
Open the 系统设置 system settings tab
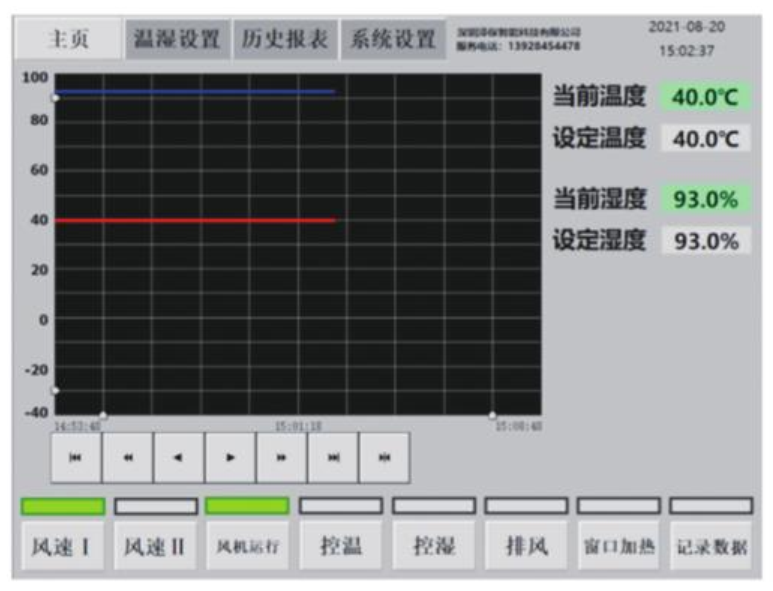392,40
